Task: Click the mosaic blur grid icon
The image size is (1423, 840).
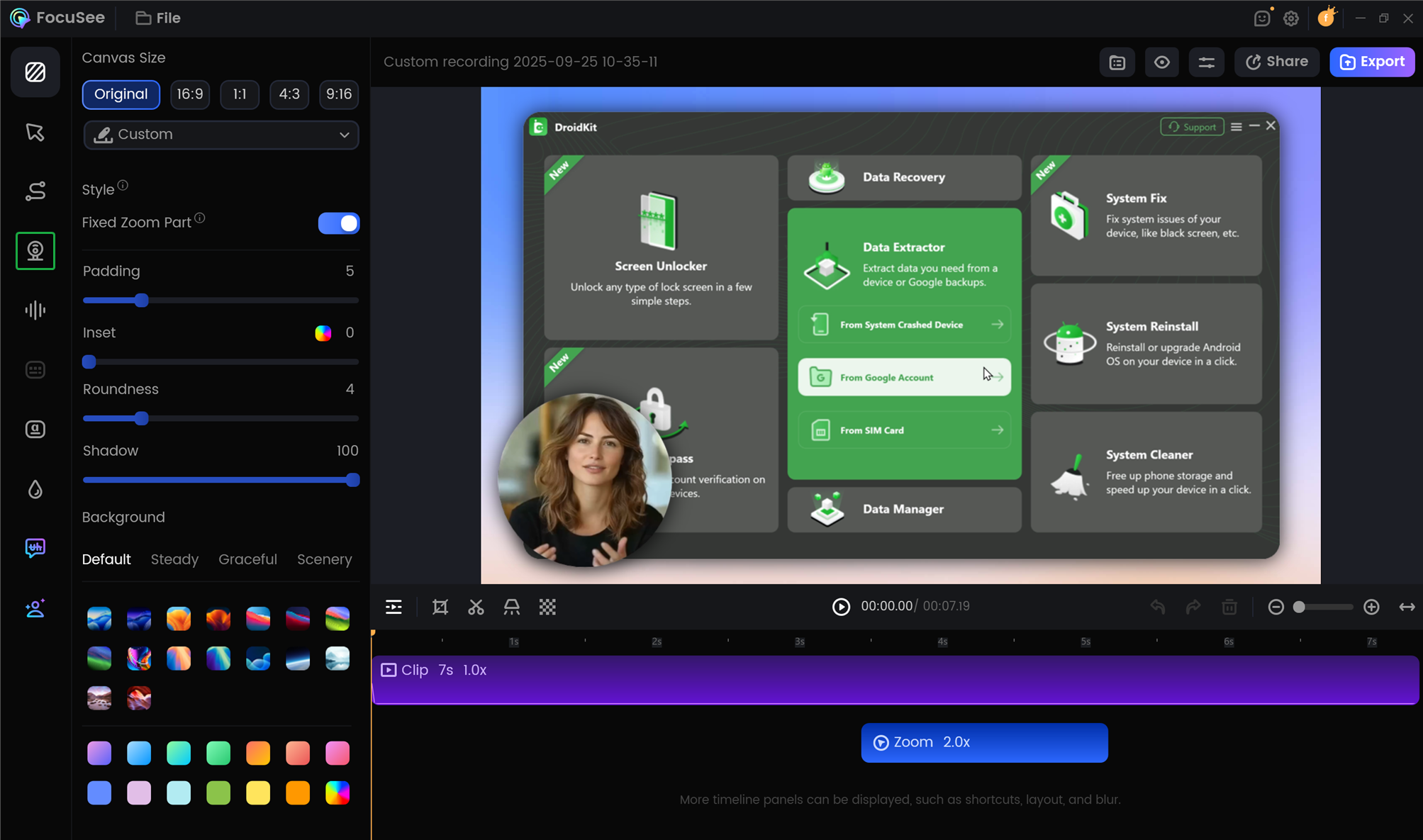Action: [547, 607]
